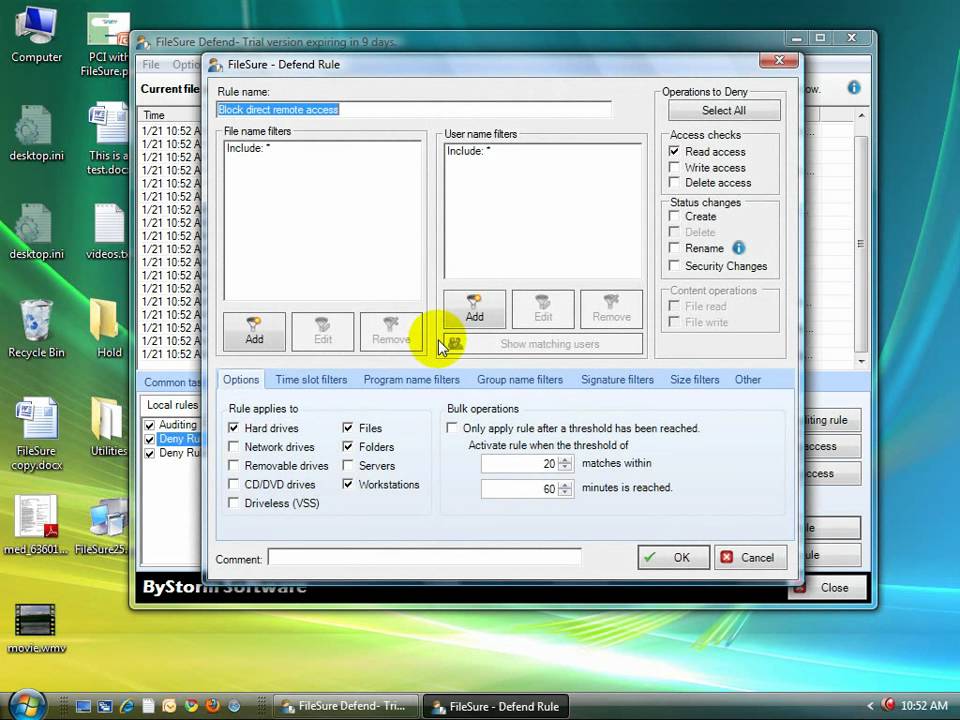960x720 pixels.
Task: Open Computer desktop icon
Action: click(x=36, y=34)
